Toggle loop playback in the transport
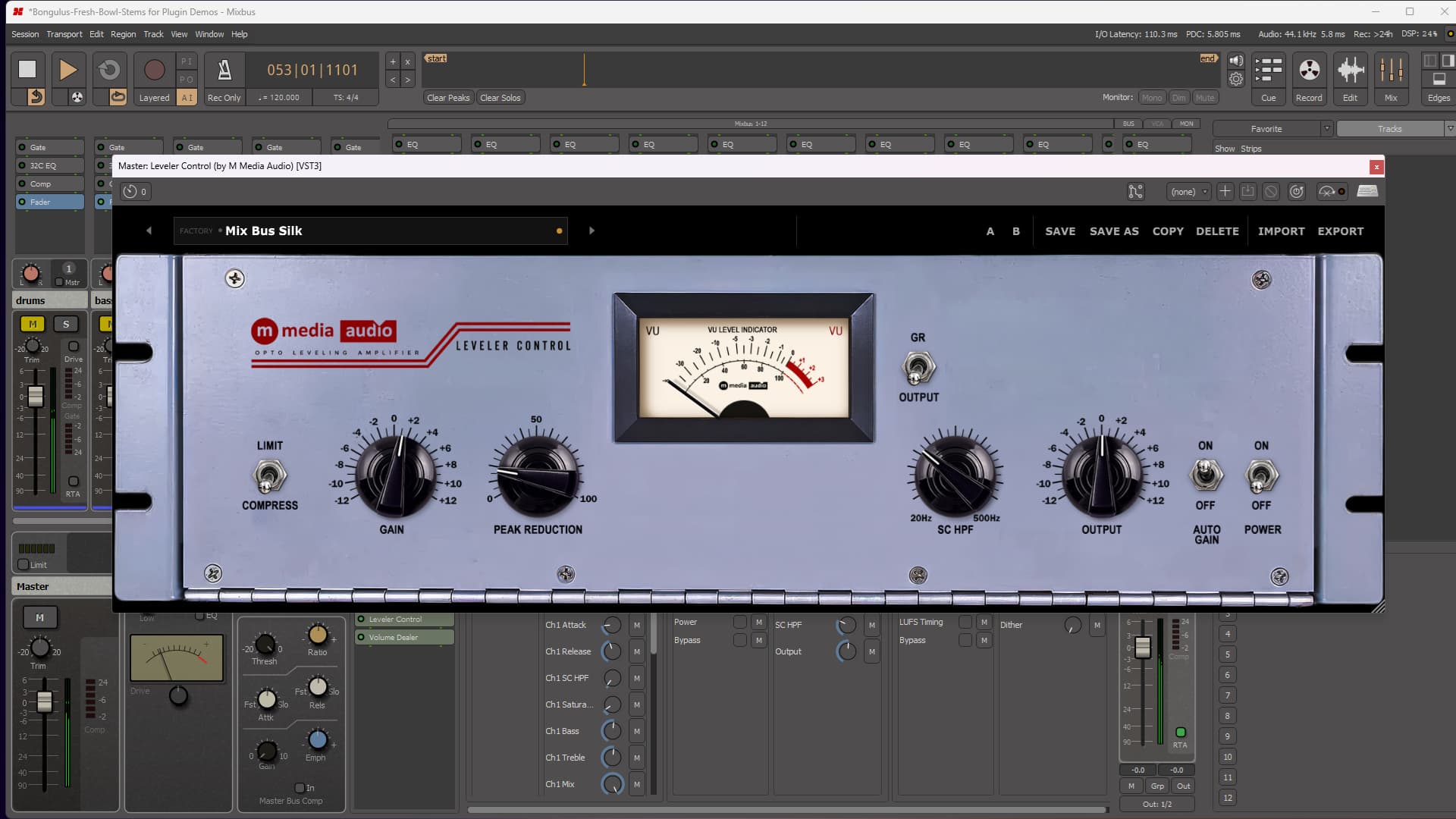 109,69
